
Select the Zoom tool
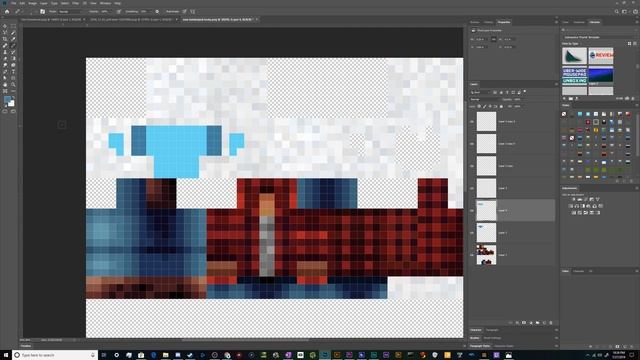coord(13,84)
